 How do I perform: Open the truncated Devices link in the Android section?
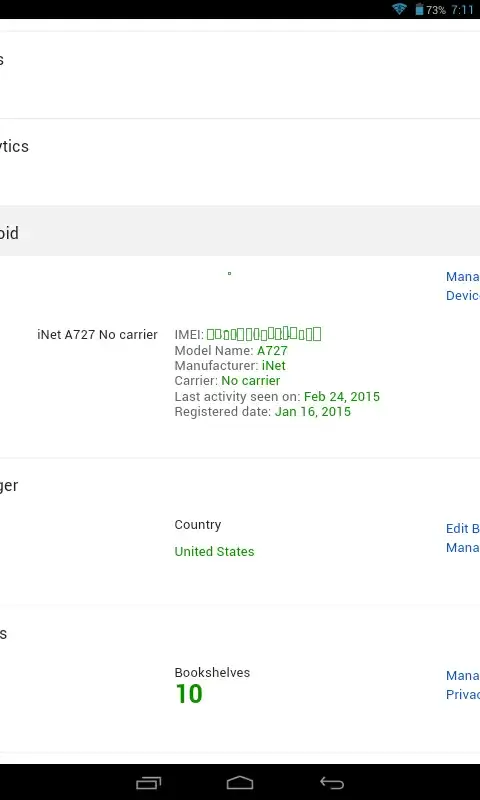click(x=463, y=295)
